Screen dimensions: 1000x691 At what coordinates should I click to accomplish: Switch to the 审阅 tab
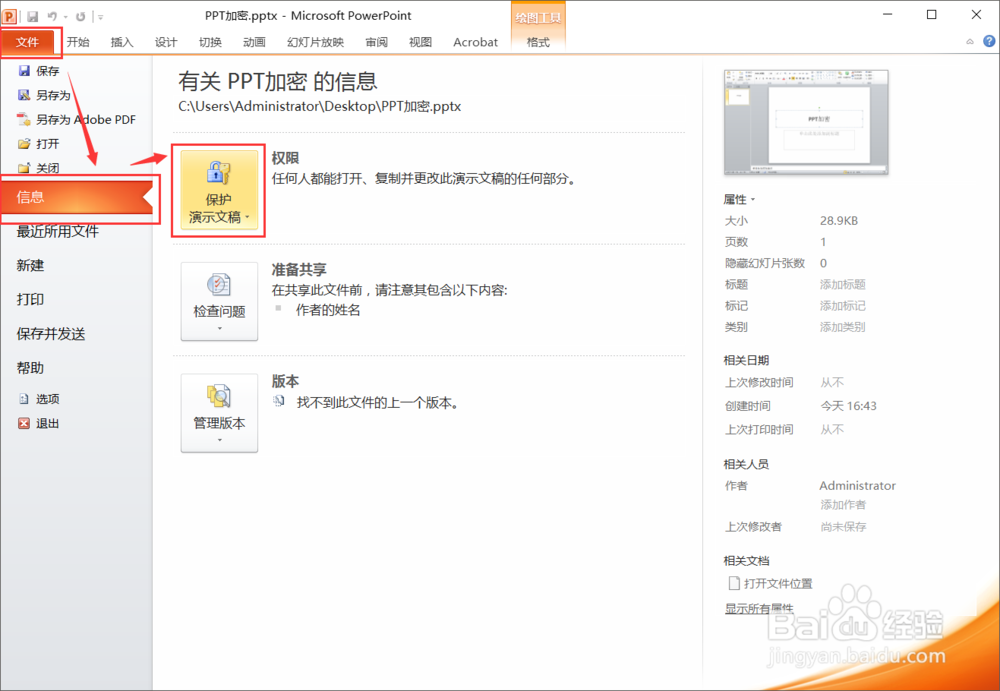tap(376, 42)
